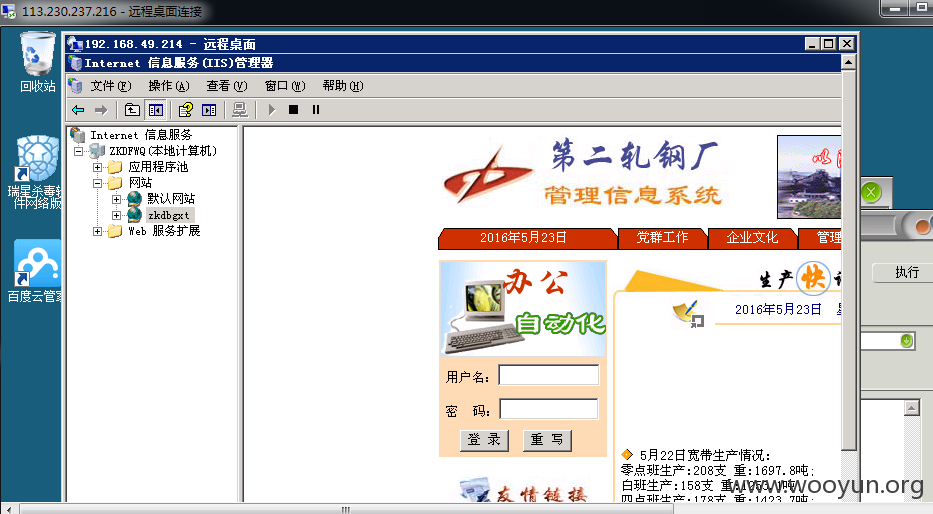Click the green X button at right
Screen dimensions: 933x514
(871, 192)
